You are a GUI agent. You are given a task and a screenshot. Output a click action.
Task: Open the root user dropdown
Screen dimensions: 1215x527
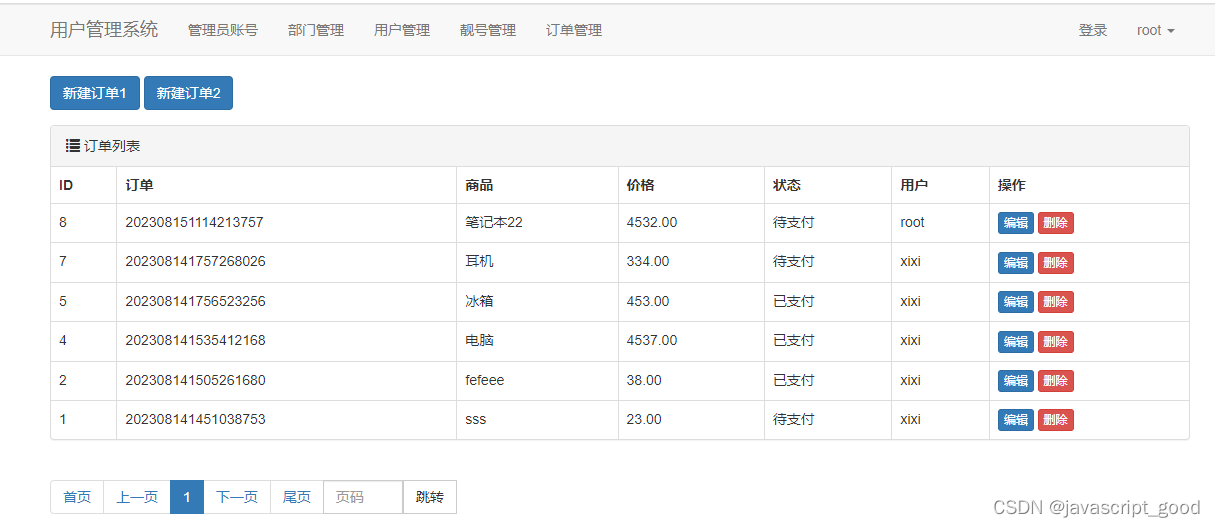click(x=1155, y=30)
